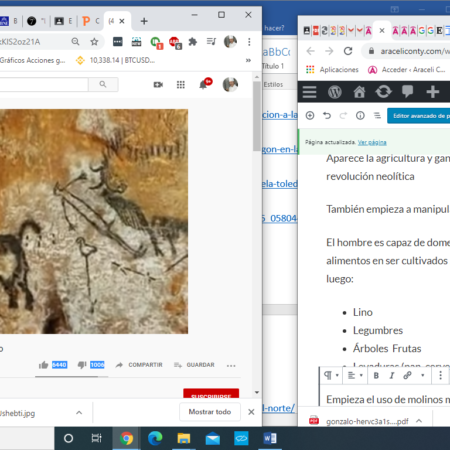Click plus new content in admin bar

(x=432, y=92)
